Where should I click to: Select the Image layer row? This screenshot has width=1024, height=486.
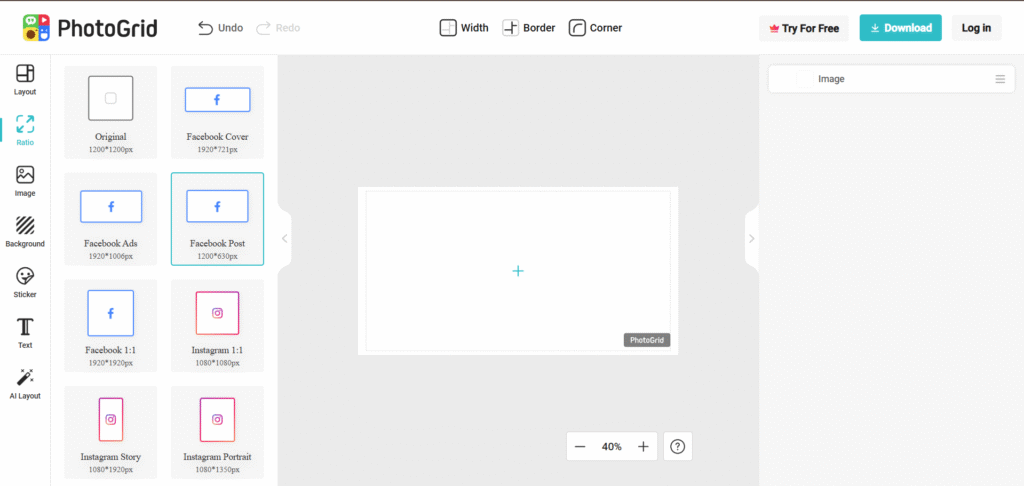pyautogui.click(x=891, y=79)
